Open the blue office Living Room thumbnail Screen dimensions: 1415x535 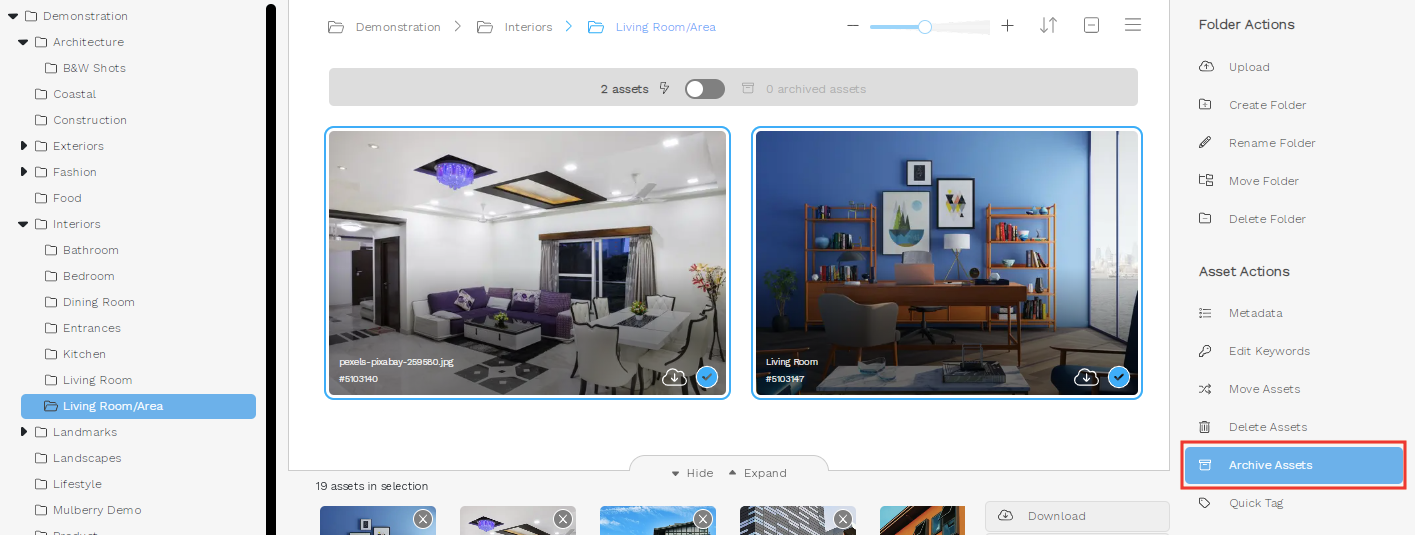coord(947,263)
